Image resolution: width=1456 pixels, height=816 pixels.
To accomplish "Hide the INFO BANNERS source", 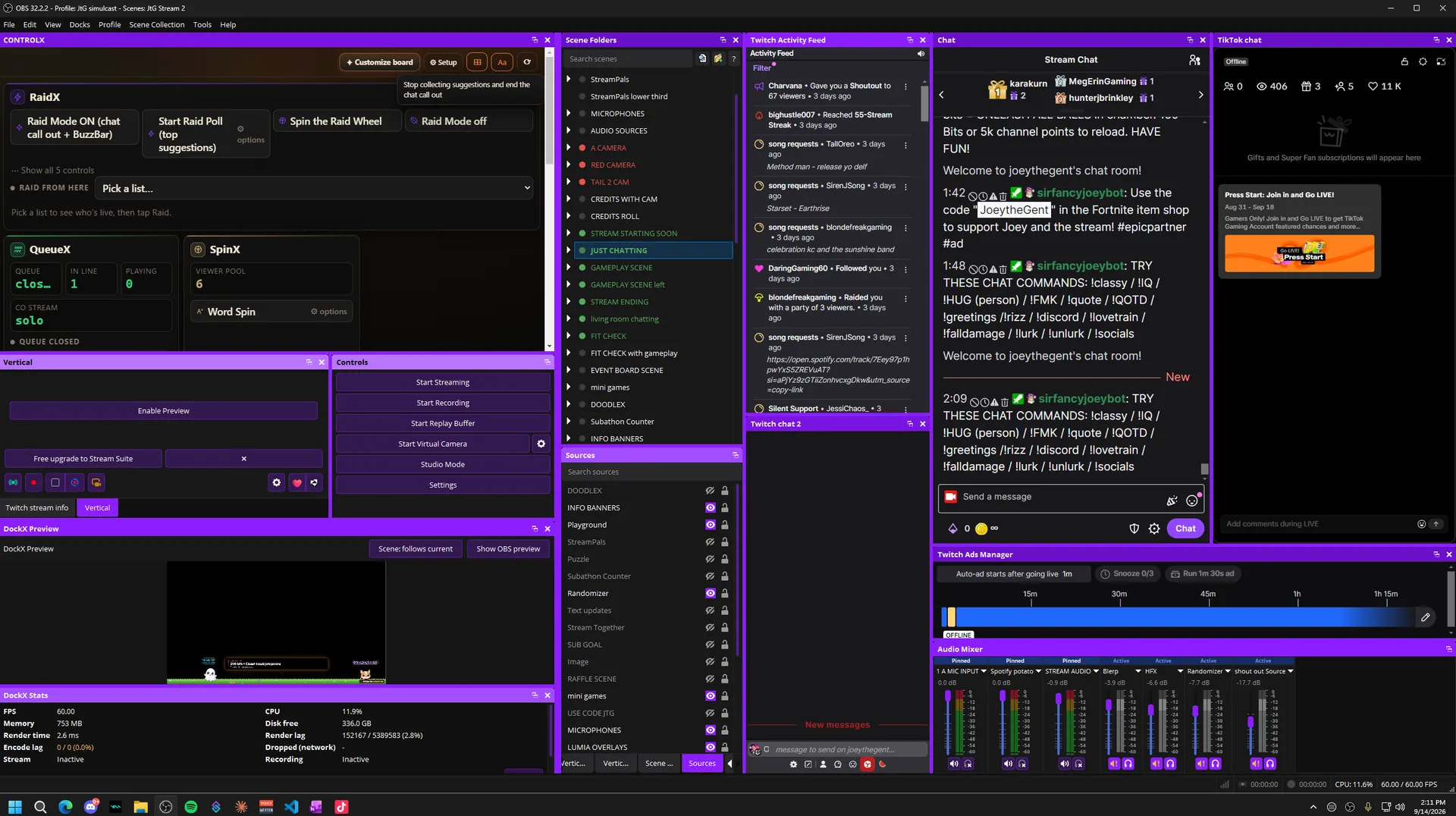I will coord(711,508).
